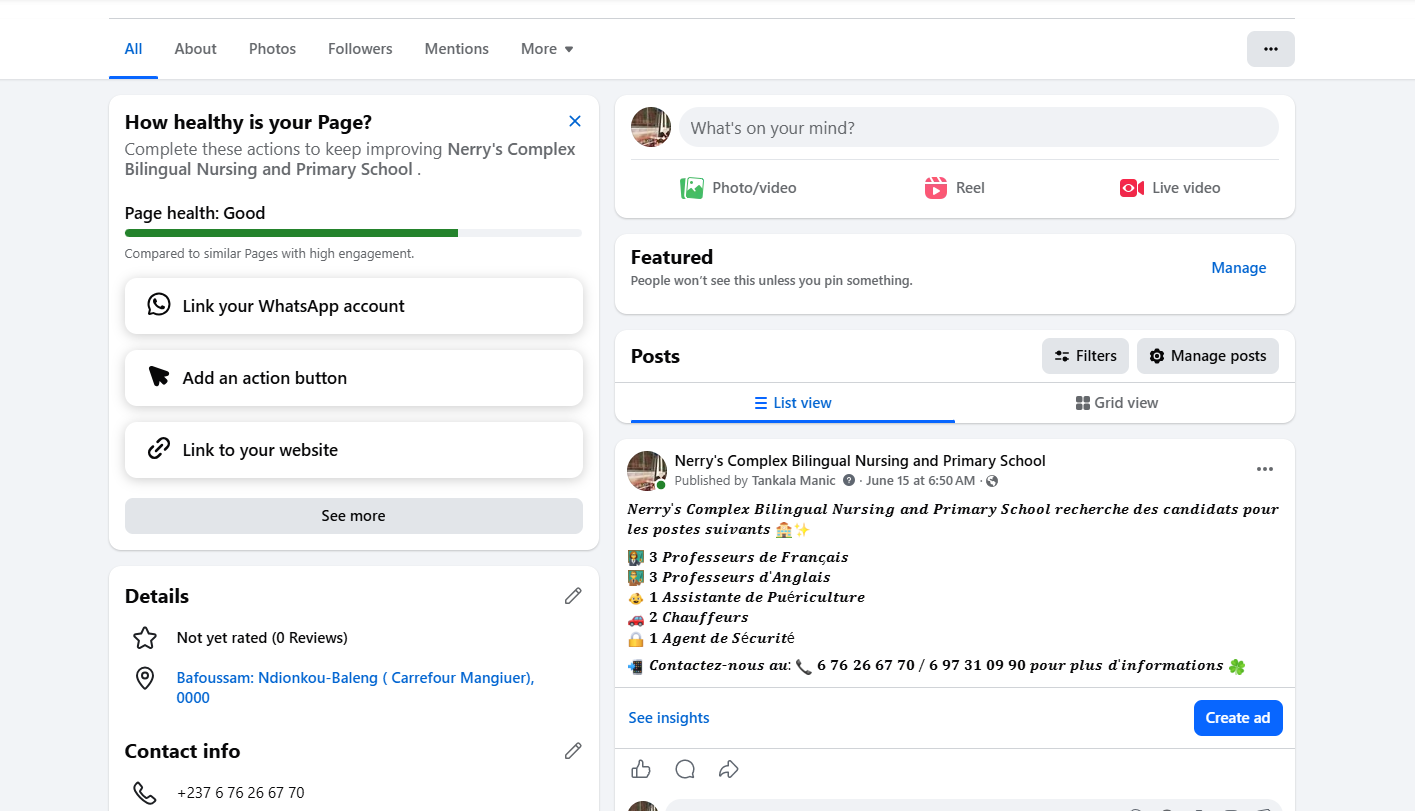The height and width of the screenshot is (811, 1415).
Task: Open the post's three-dot options menu
Action: [x=1265, y=469]
